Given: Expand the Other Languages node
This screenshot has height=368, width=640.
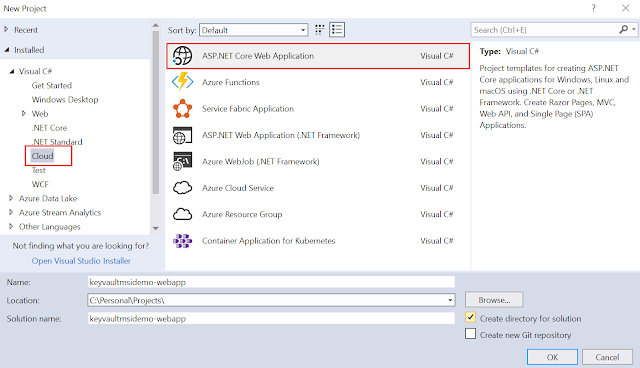Looking at the screenshot, I should click(11, 226).
